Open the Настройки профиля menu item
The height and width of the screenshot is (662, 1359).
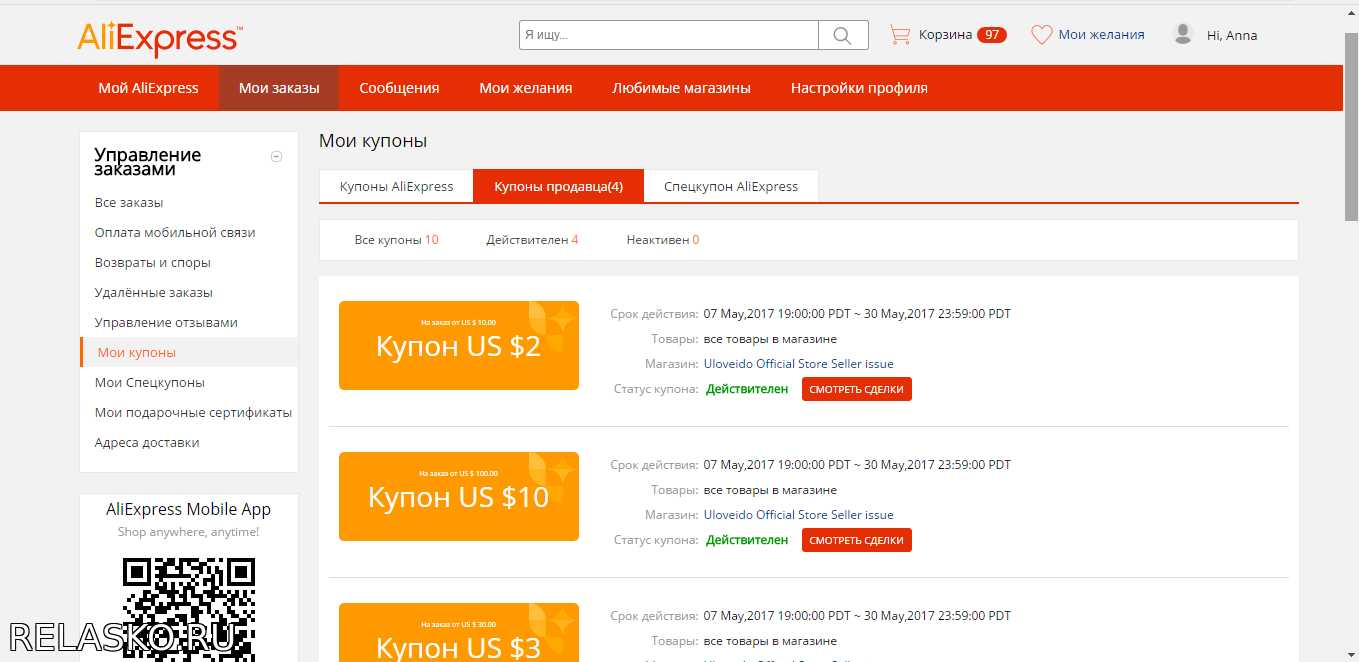coord(859,88)
